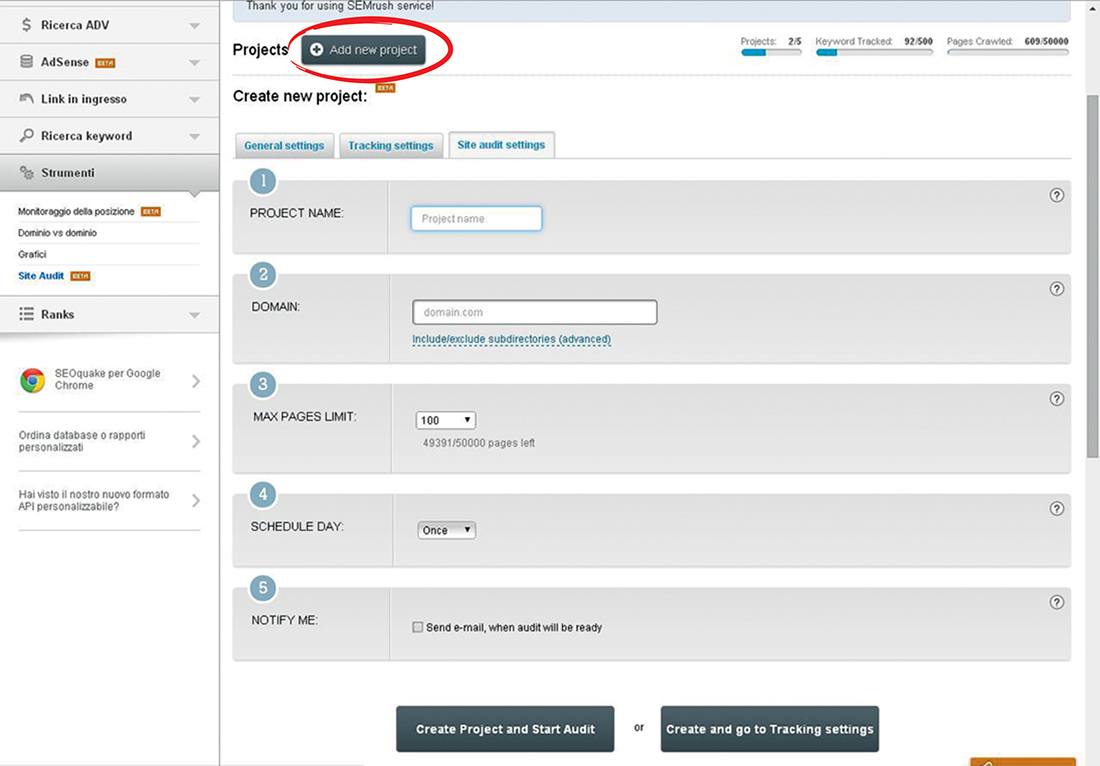Screen dimensions: 1100x766
Task: Click into the Project name input field
Action: point(476,218)
